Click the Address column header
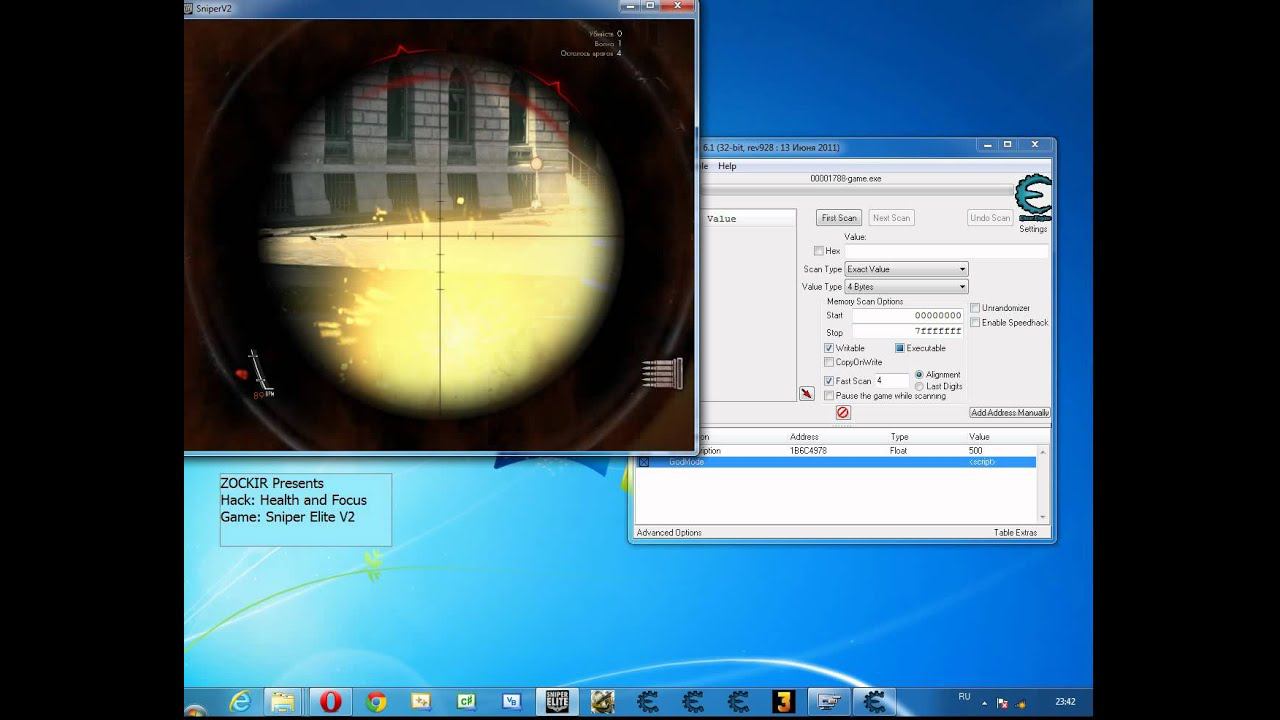 point(804,437)
